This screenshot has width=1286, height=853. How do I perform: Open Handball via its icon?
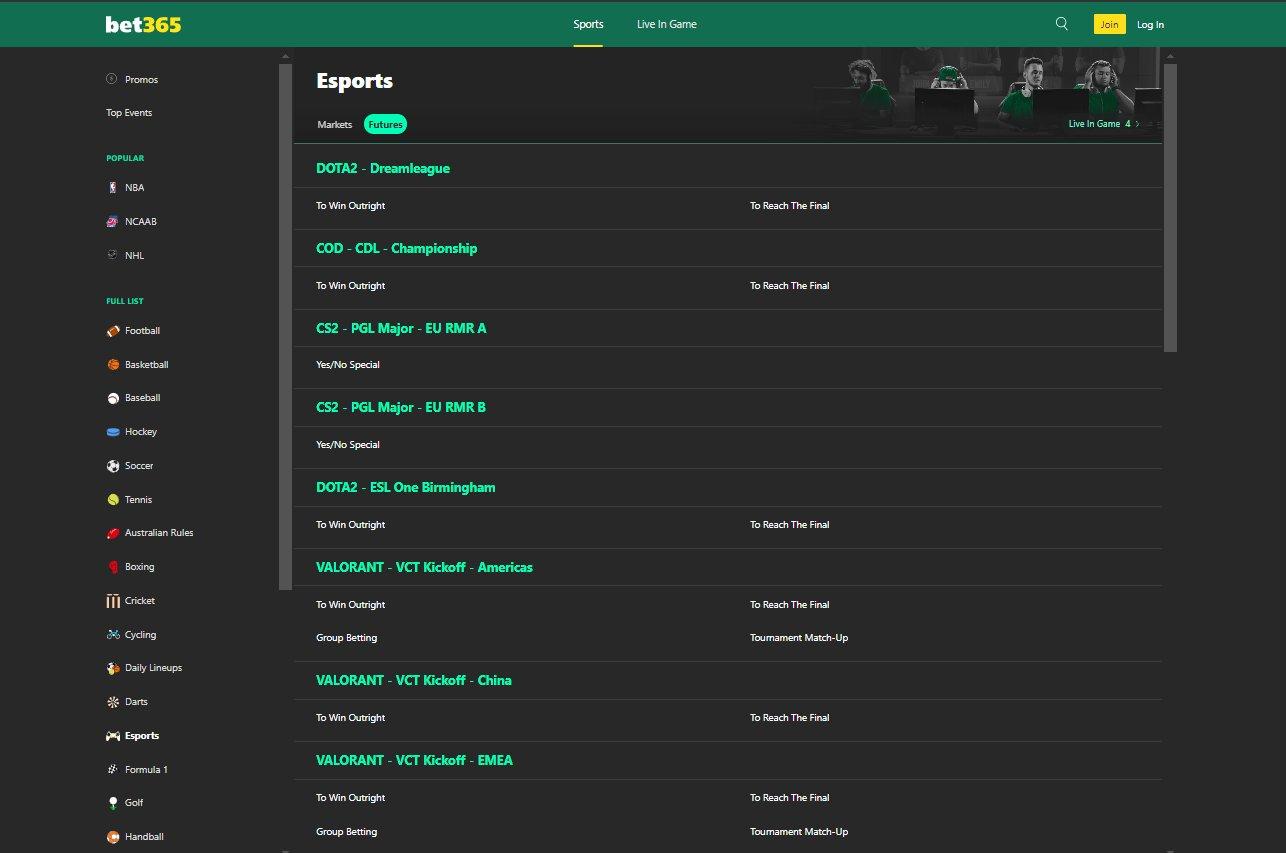[113, 837]
